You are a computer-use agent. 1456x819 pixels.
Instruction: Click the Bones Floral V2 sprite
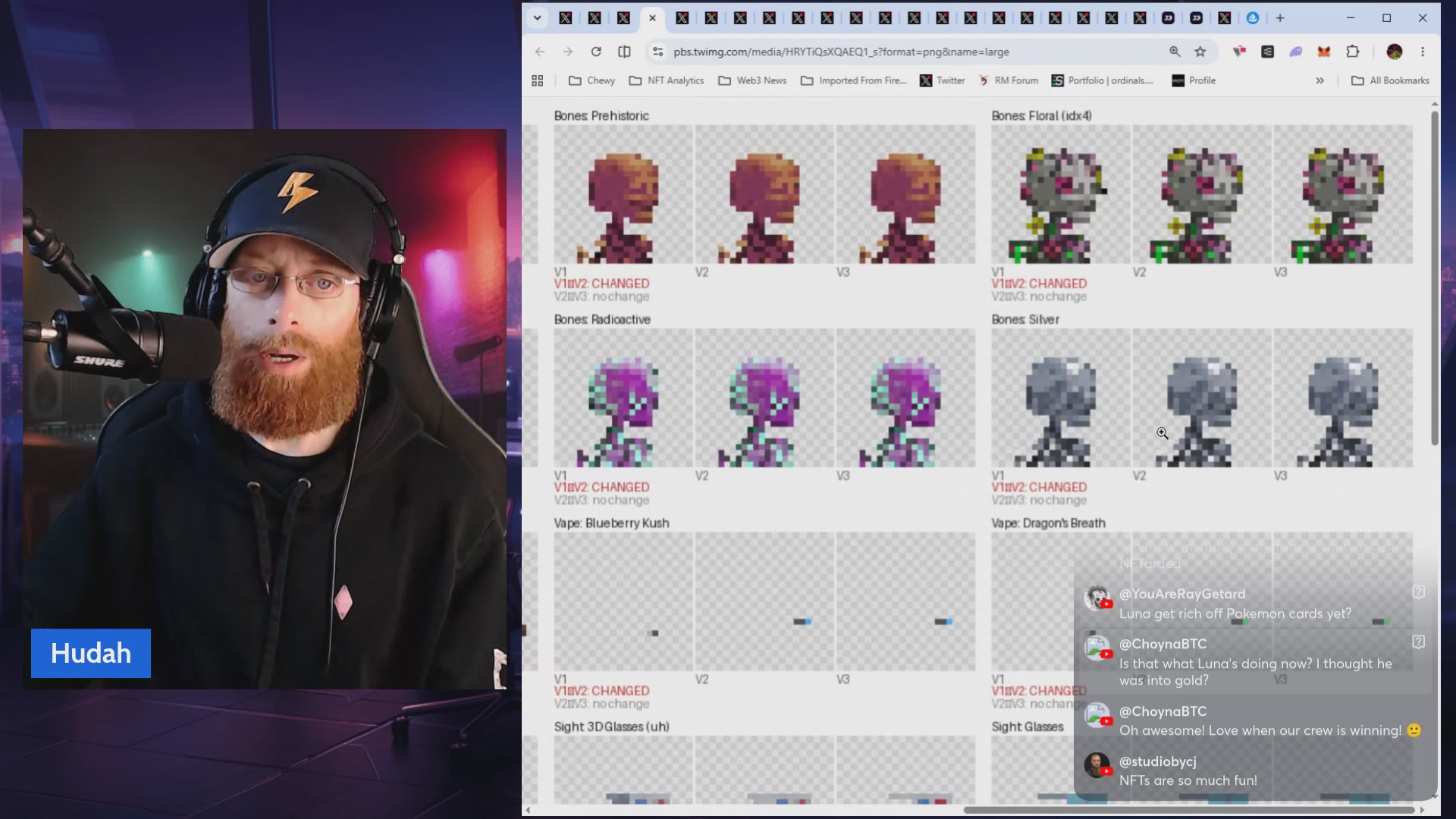click(x=1202, y=195)
